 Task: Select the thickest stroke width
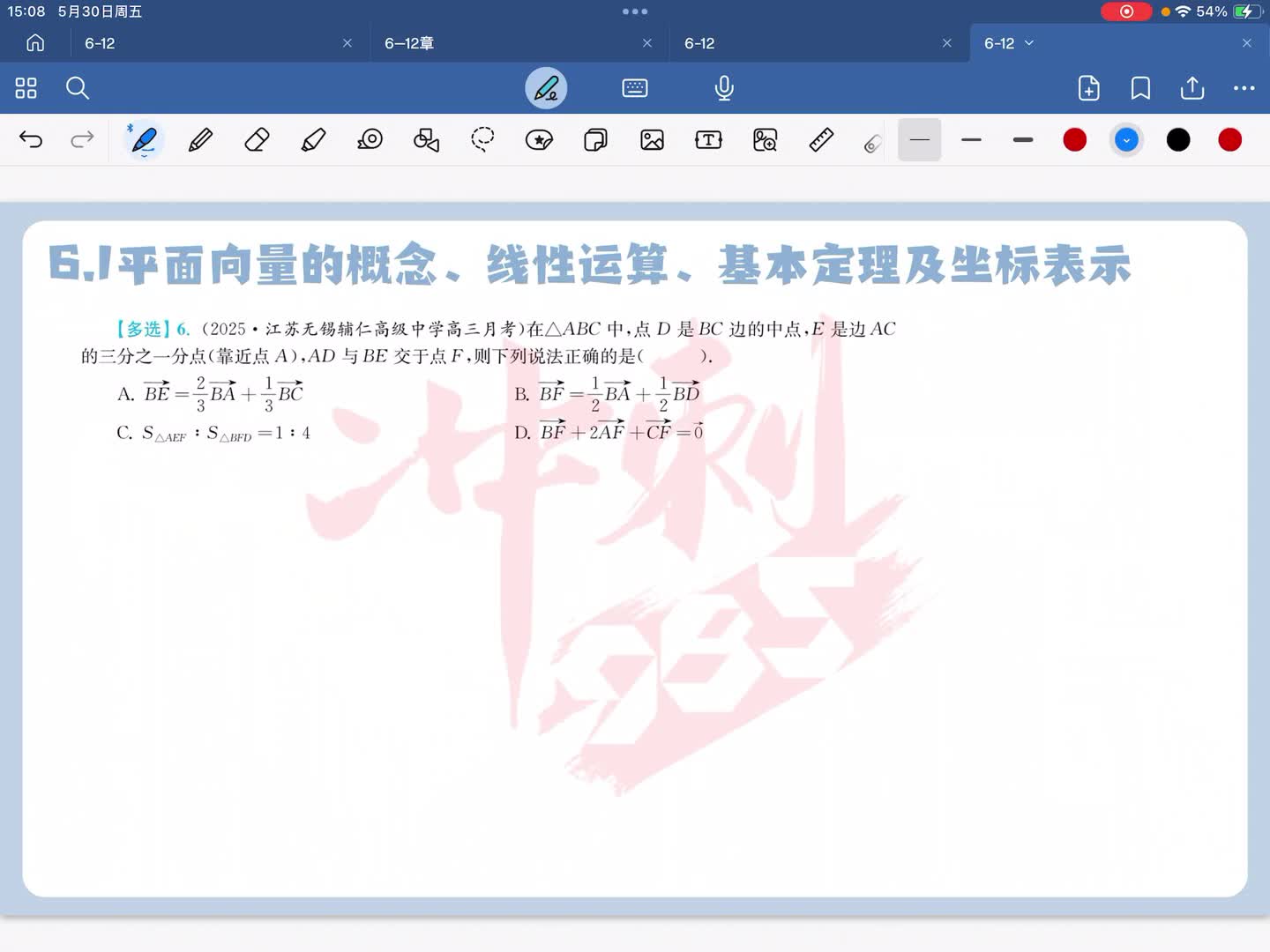1023,140
